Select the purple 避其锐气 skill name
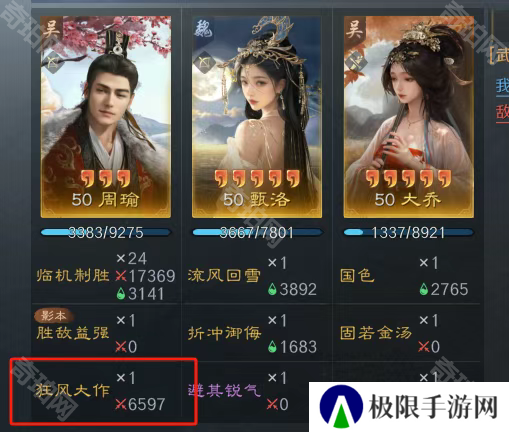This screenshot has height=432, width=509. tap(224, 390)
